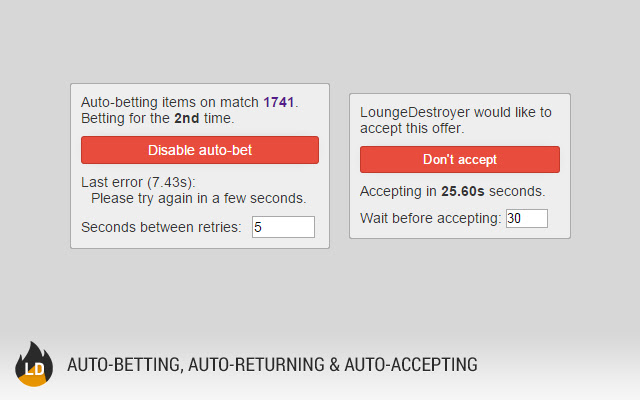The height and width of the screenshot is (400, 640).
Task: Click the AUTO-BETTING banner heading text
Action: pyautogui.click(x=125, y=365)
